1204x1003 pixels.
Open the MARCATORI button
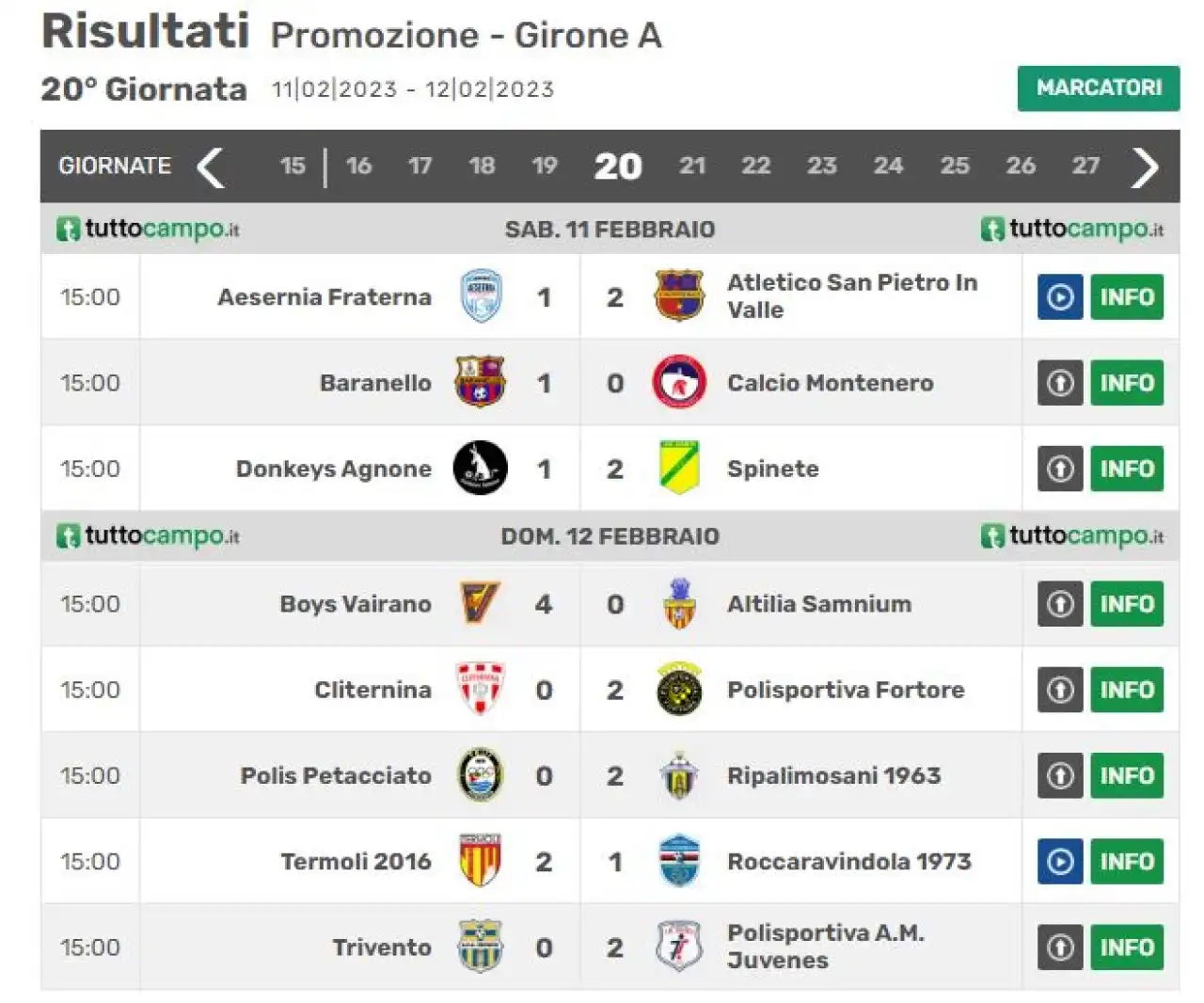(x=1099, y=88)
